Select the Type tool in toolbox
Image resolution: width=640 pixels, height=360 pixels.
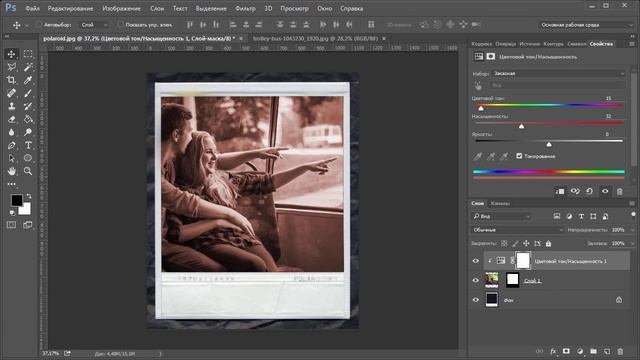tap(28, 145)
